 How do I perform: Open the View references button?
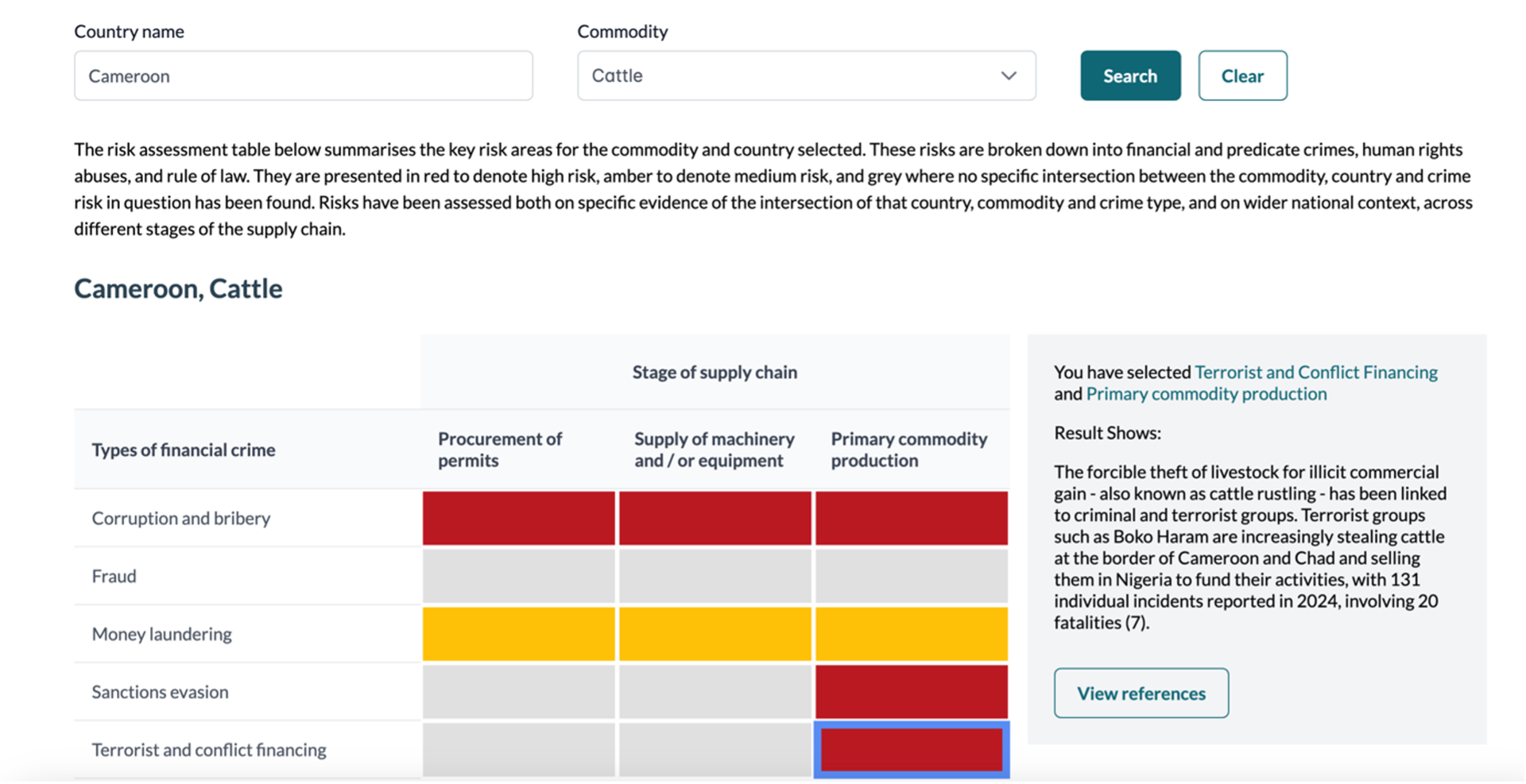tap(1141, 693)
